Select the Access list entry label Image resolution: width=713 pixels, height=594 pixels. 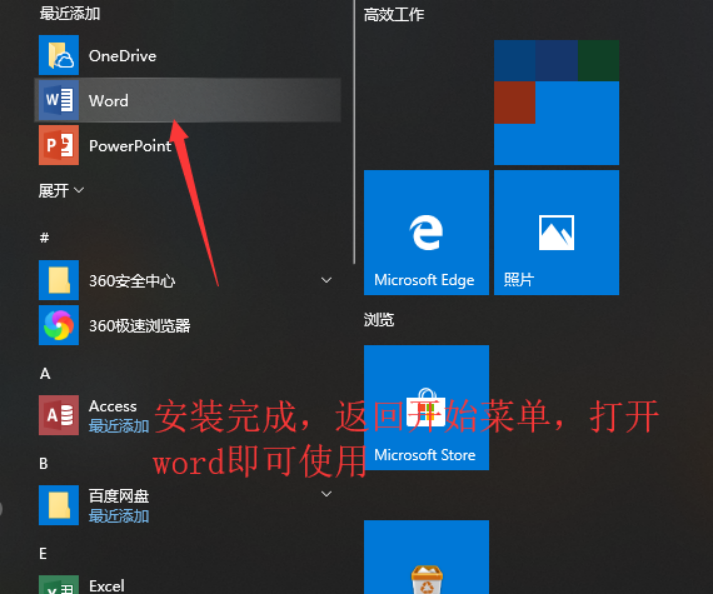113,406
